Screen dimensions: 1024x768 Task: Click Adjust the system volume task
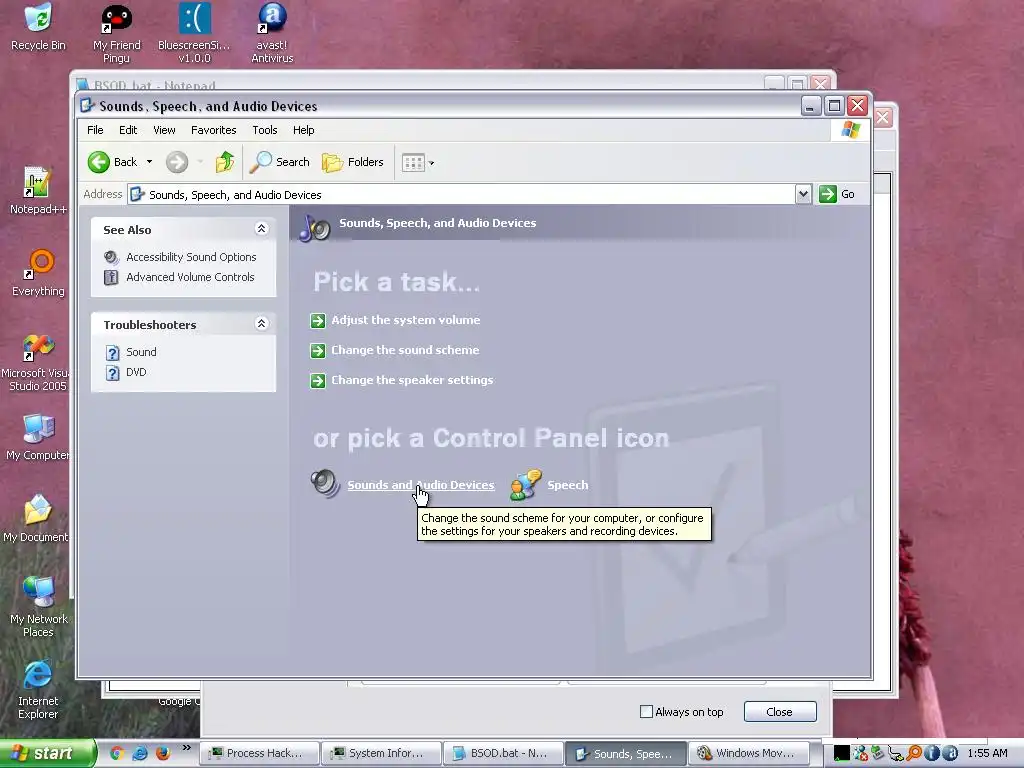tap(406, 320)
